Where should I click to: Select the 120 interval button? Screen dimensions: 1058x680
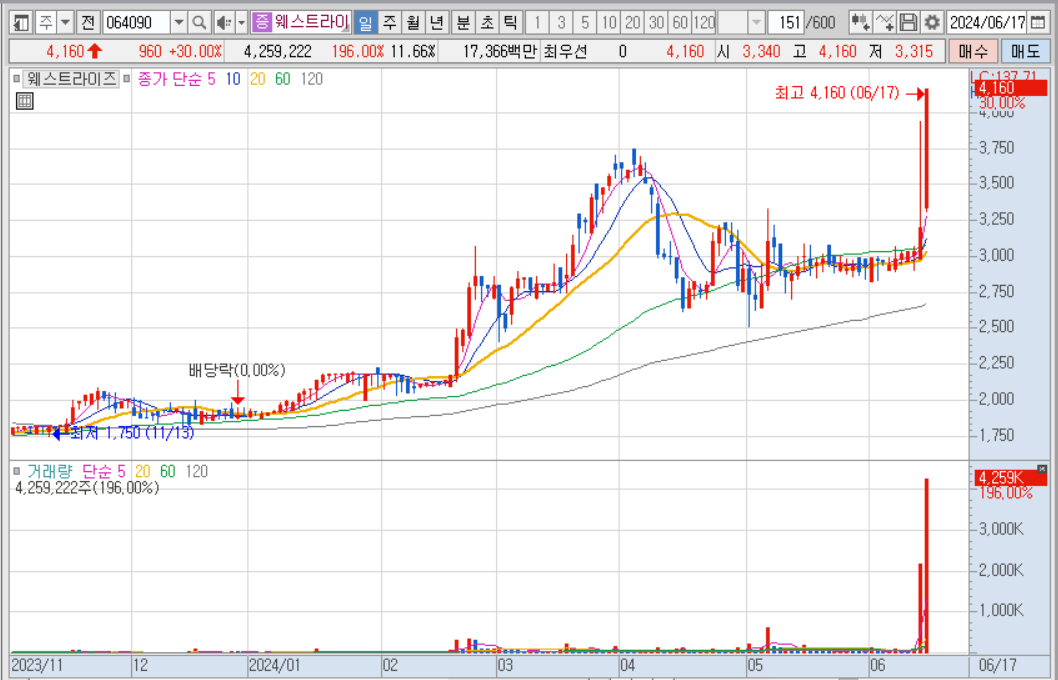pos(704,22)
